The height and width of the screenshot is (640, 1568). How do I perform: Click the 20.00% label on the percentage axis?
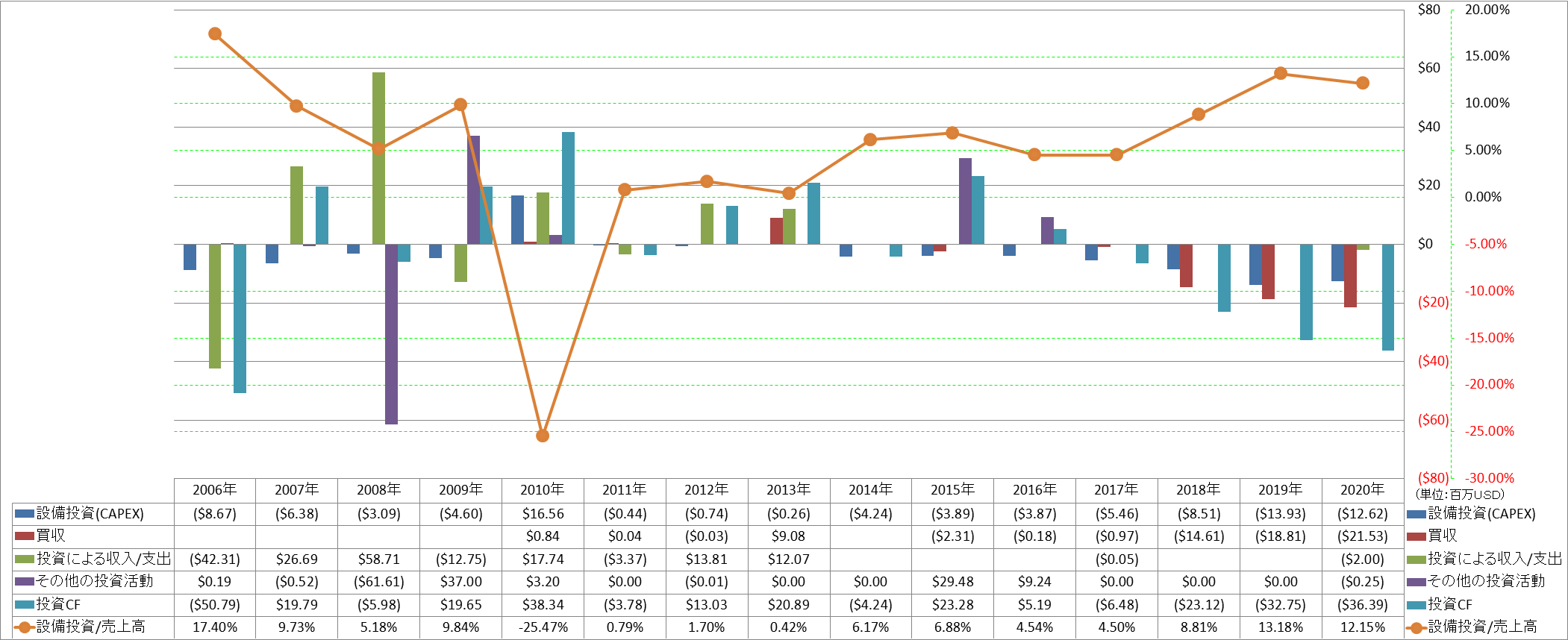click(x=1487, y=10)
